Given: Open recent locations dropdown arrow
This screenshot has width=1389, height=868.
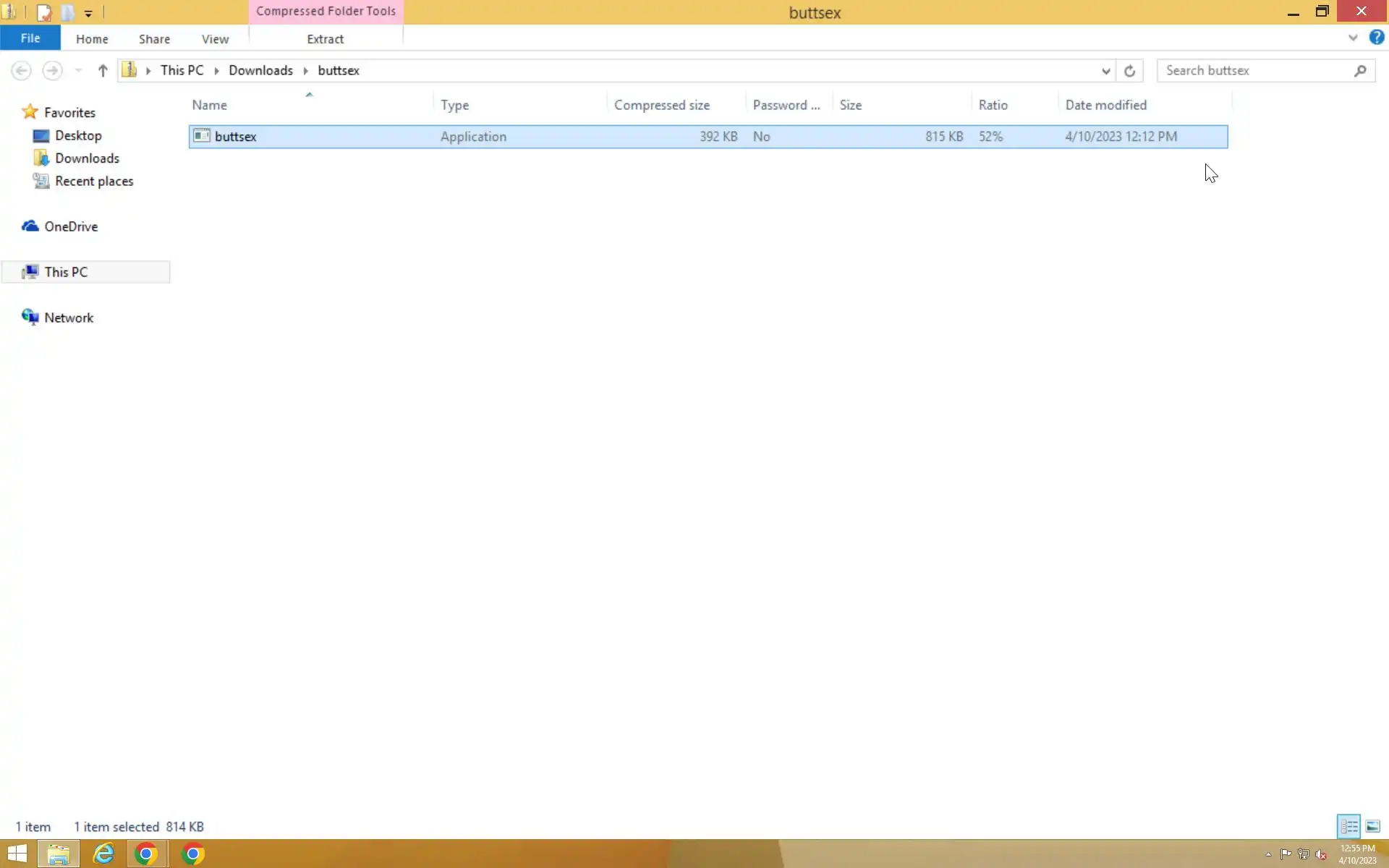Looking at the screenshot, I should [78, 70].
